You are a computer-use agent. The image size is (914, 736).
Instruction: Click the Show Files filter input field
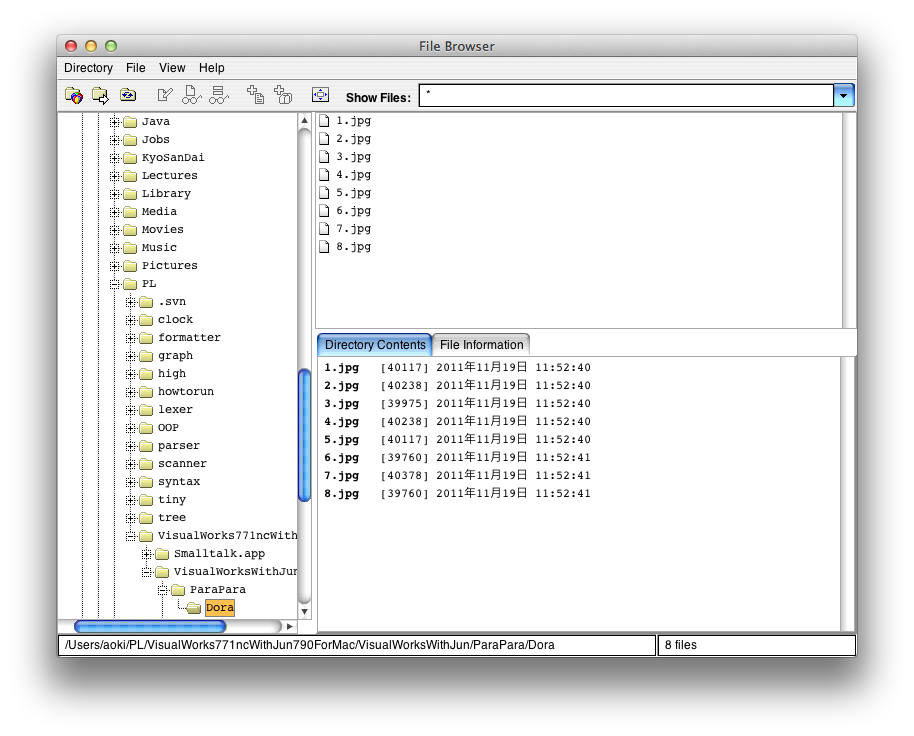pyautogui.click(x=625, y=96)
